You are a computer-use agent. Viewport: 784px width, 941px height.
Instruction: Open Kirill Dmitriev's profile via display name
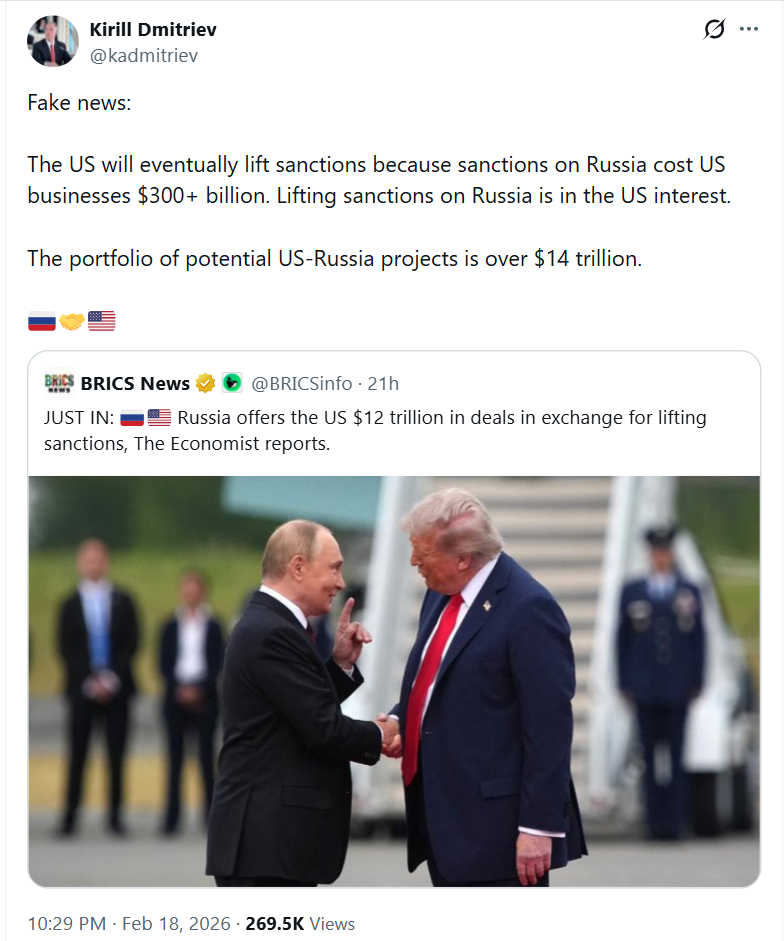(x=153, y=29)
